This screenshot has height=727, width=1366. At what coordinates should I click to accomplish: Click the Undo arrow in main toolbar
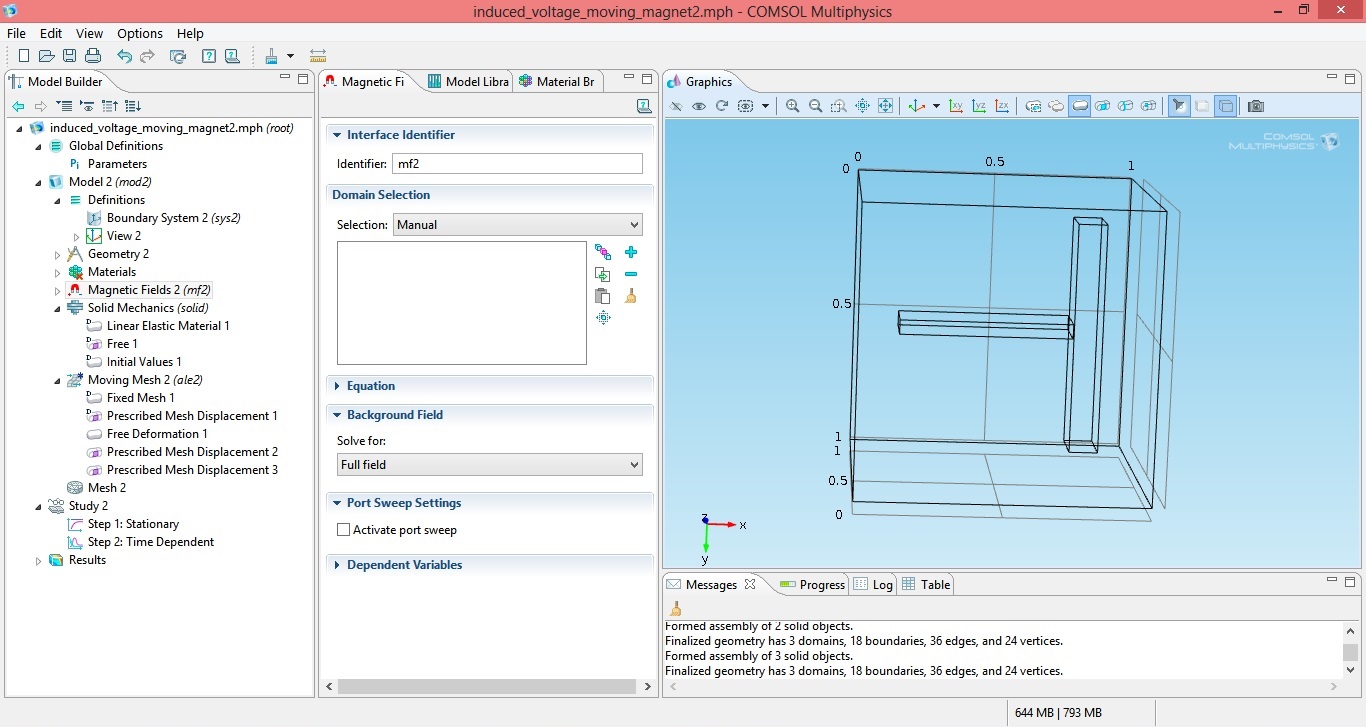pyautogui.click(x=124, y=56)
